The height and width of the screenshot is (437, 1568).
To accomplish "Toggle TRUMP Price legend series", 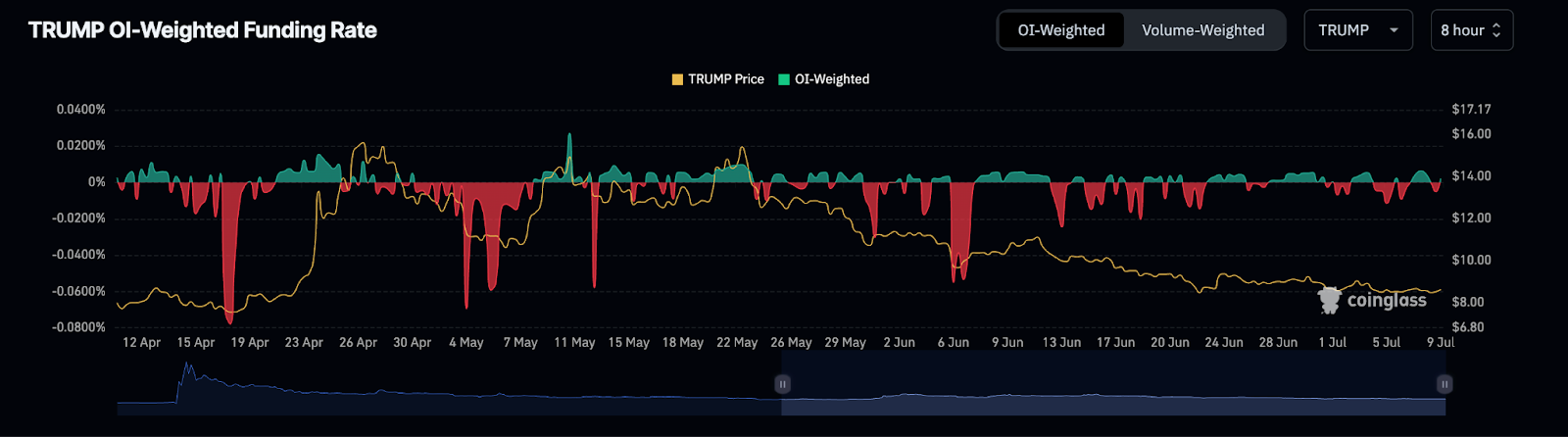I will tap(717, 79).
